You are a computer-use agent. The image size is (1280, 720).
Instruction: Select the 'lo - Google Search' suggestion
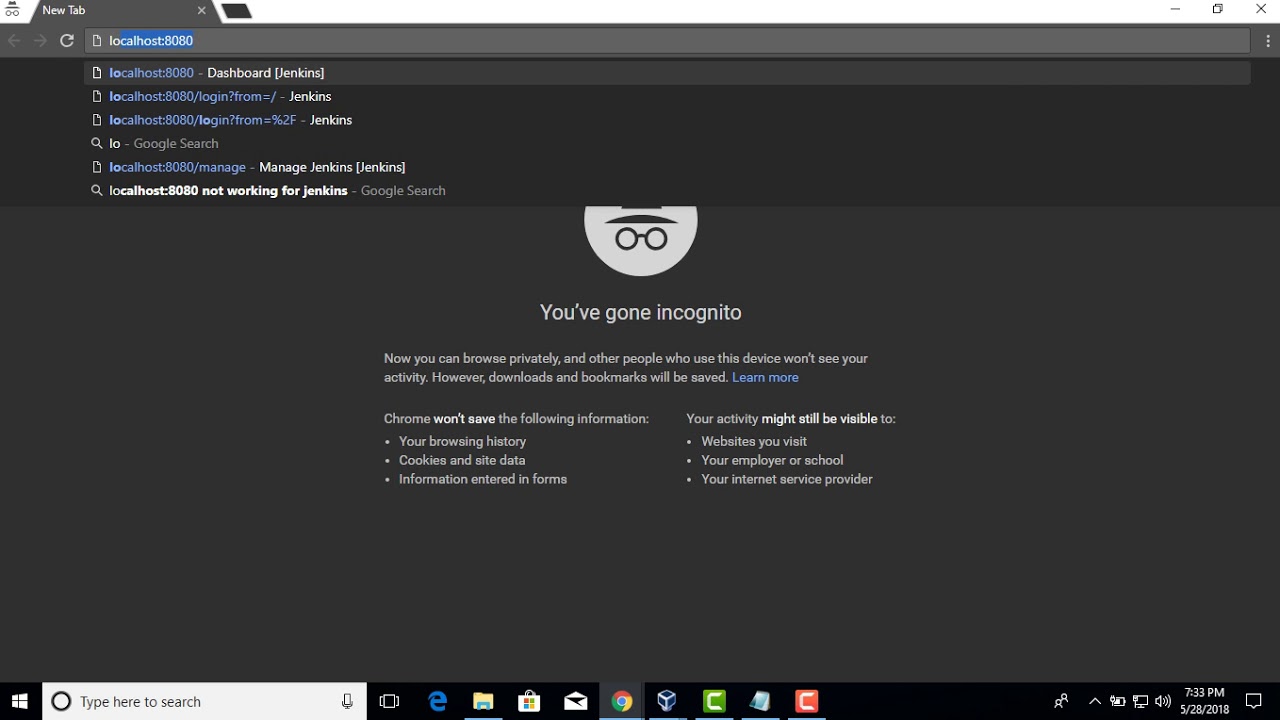pyautogui.click(x=668, y=143)
